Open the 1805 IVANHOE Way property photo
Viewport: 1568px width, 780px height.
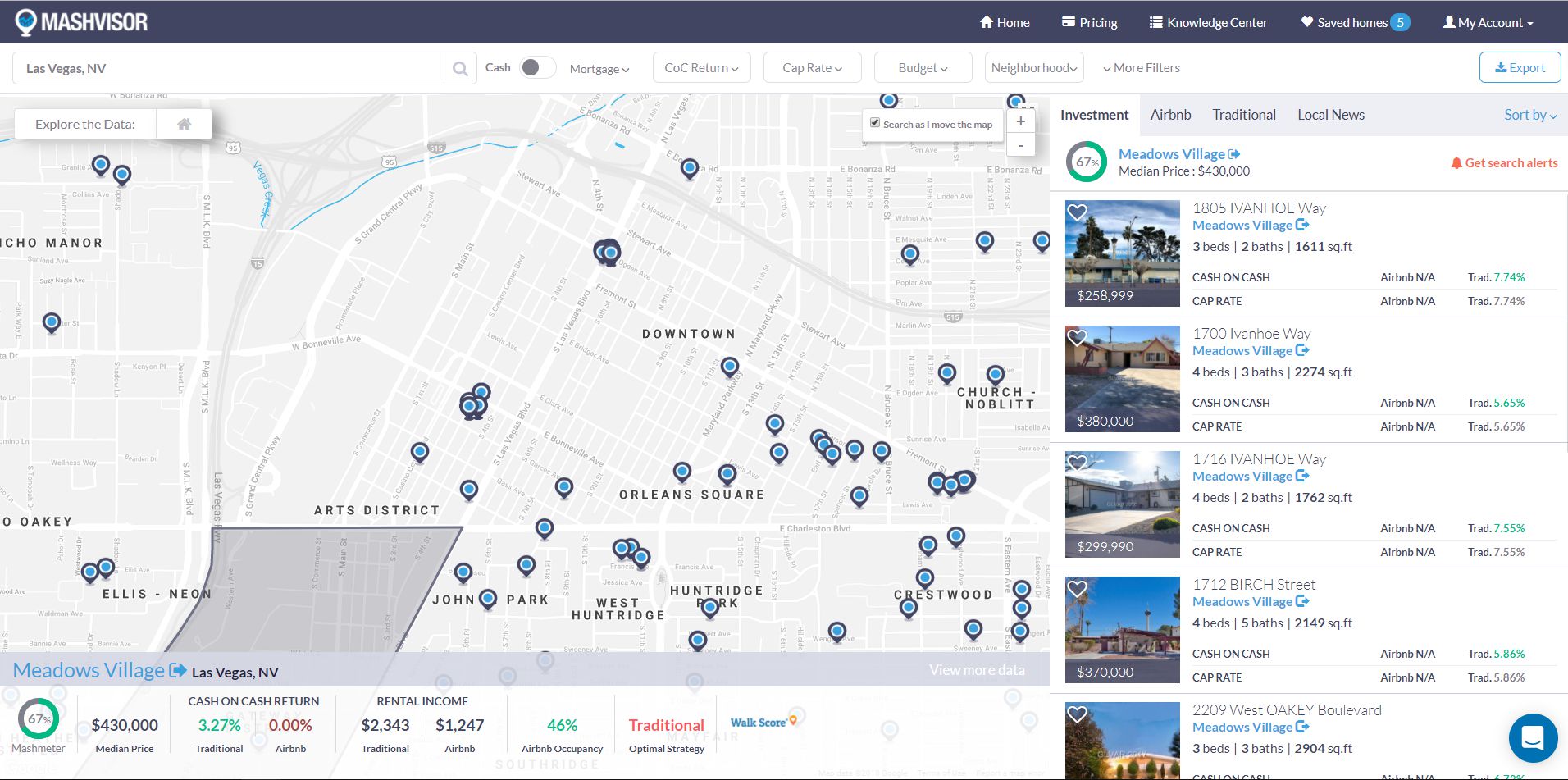coord(1122,253)
